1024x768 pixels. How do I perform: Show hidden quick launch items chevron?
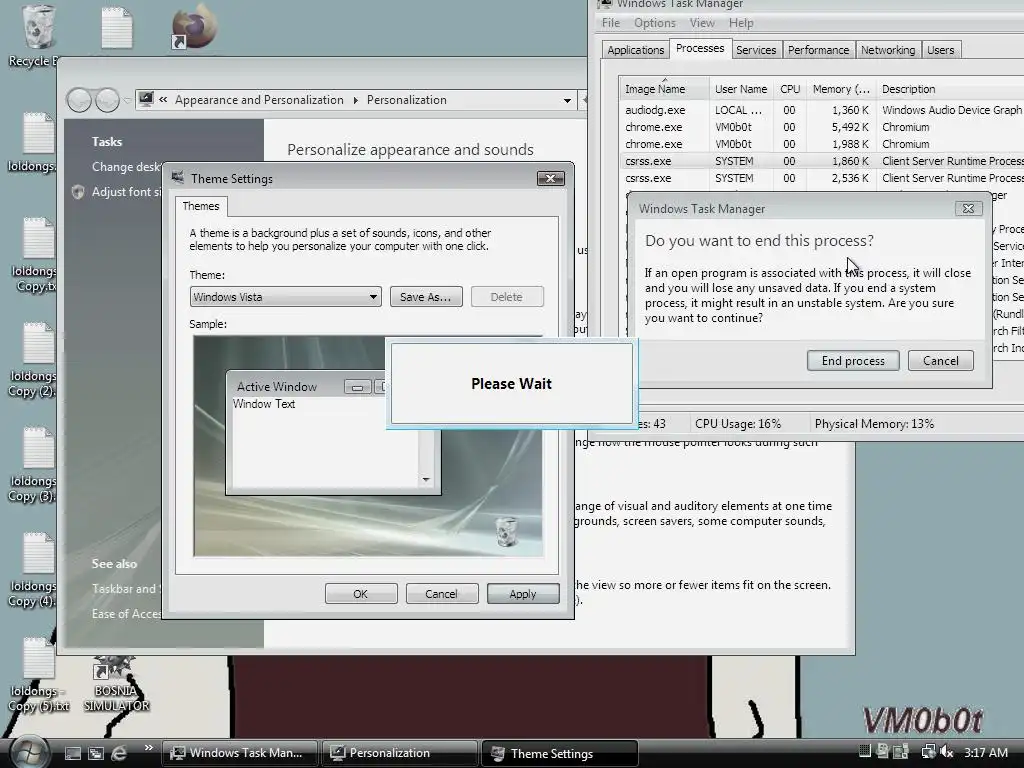point(149,747)
